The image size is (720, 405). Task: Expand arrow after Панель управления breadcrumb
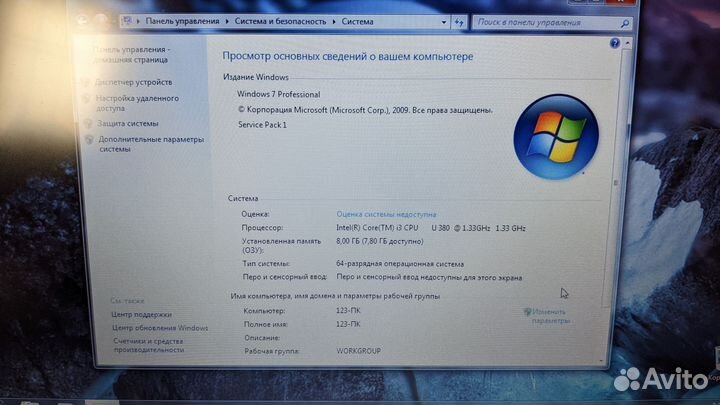[x=227, y=22]
